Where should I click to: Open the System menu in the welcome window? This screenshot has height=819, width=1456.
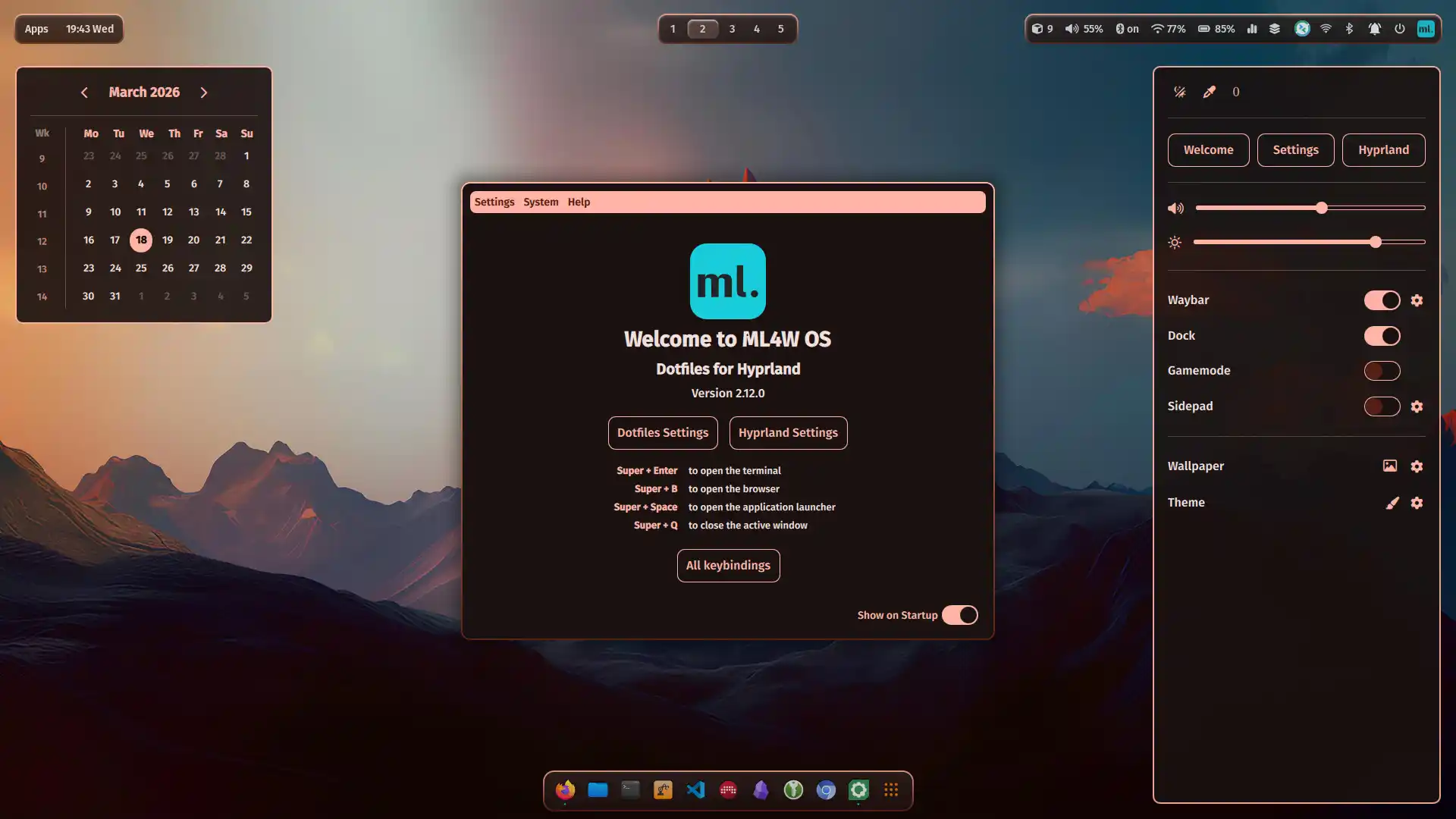(541, 202)
